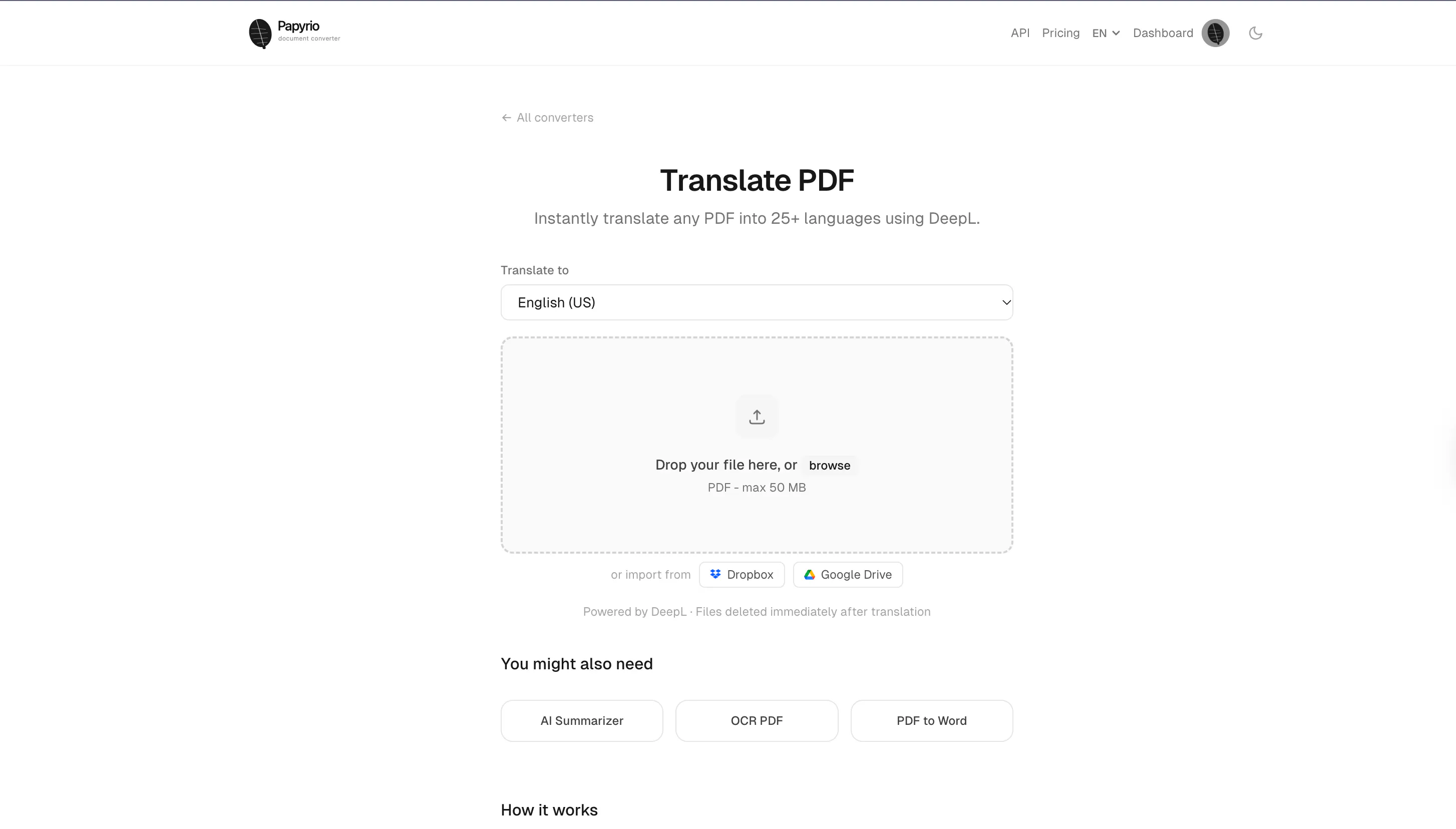Import a file from Google Drive
Viewport: 1456px width, 829px height.
pos(847,575)
